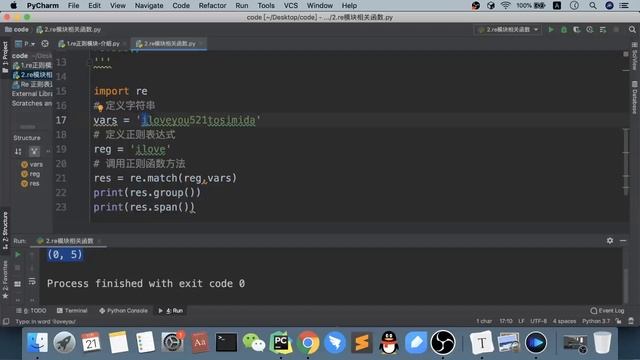Click the UTF-8 encoding in status bar

pyautogui.click(x=538, y=321)
